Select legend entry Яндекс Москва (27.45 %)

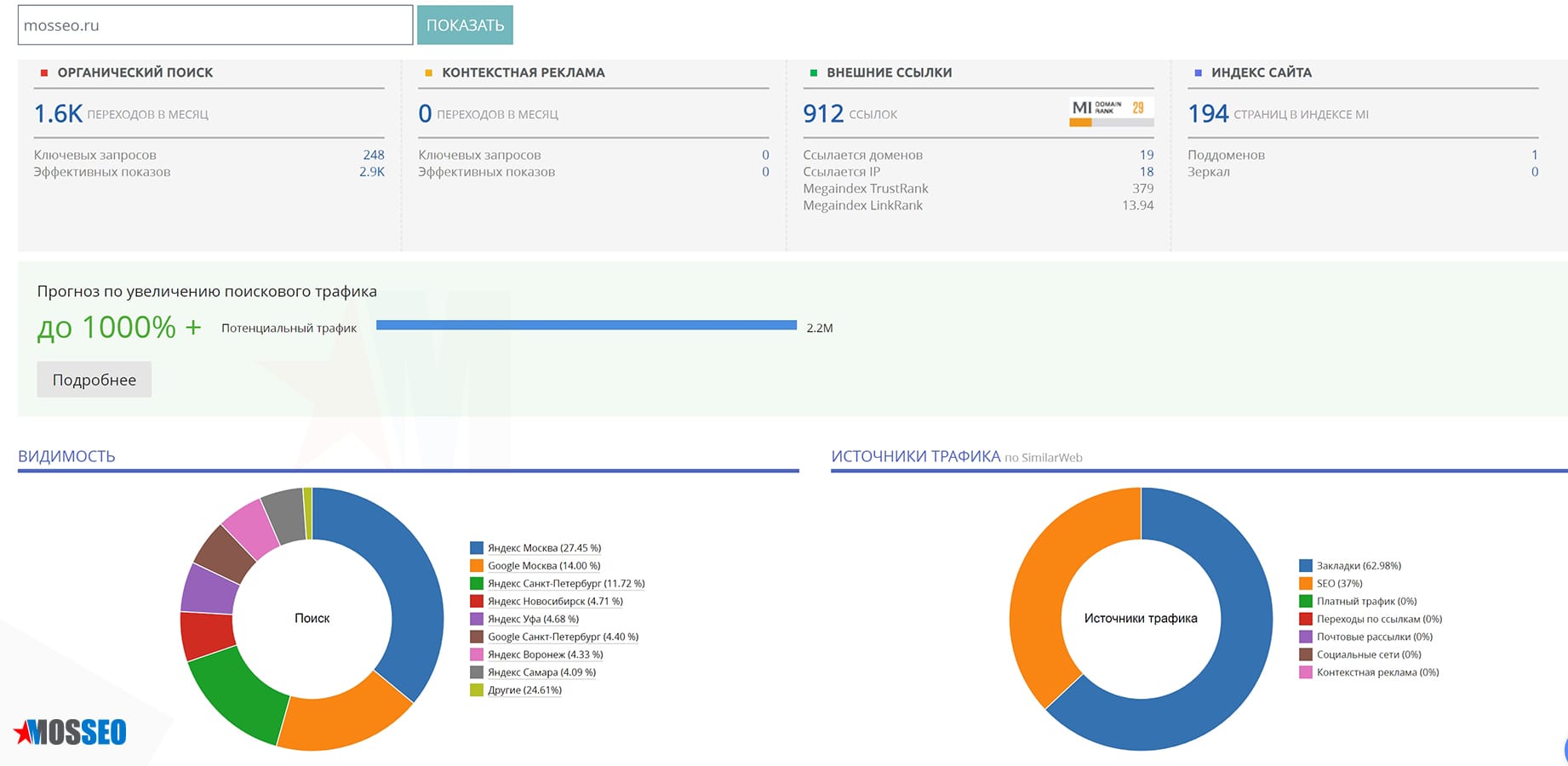pos(545,548)
